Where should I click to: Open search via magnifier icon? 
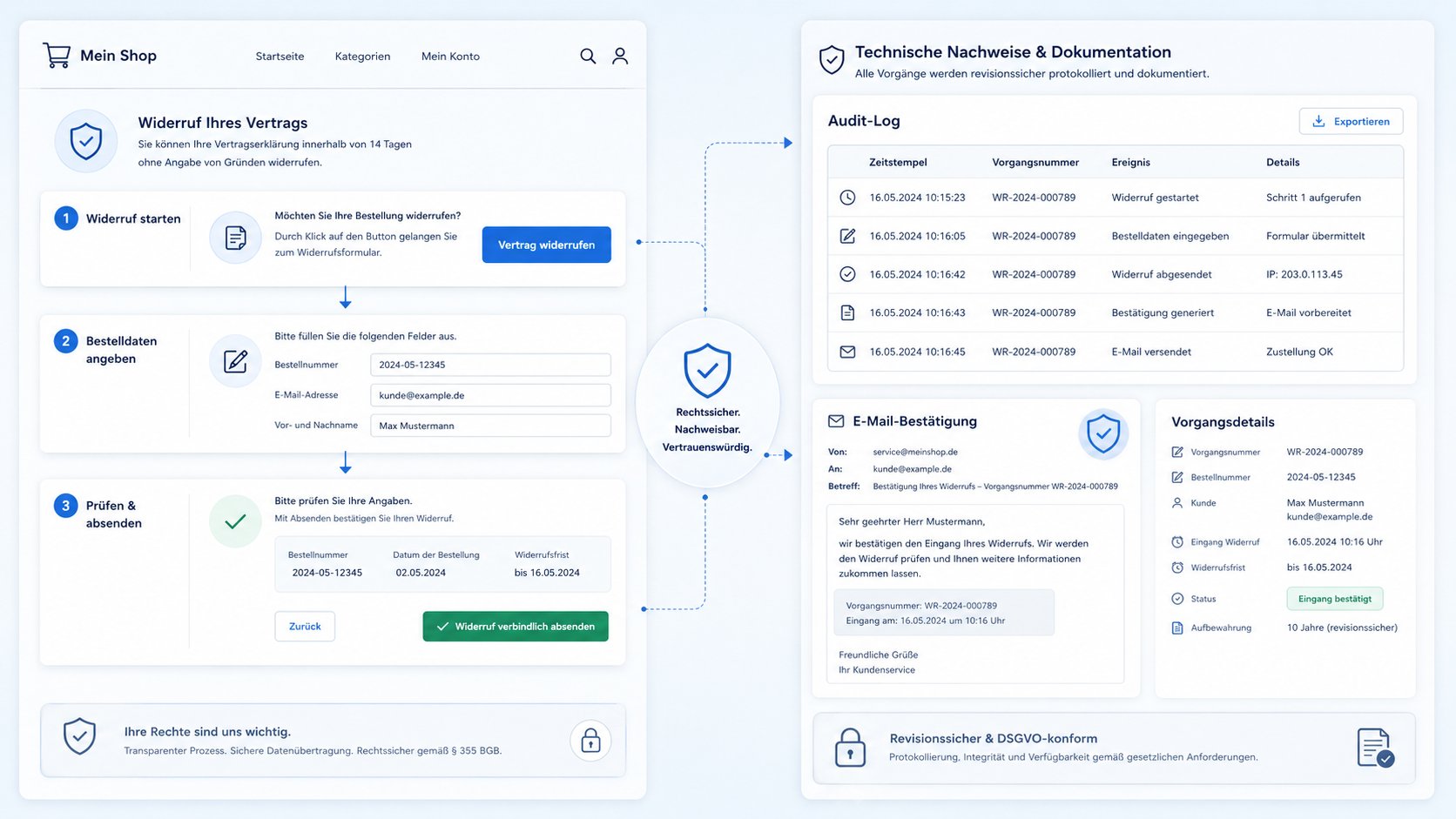(x=588, y=56)
